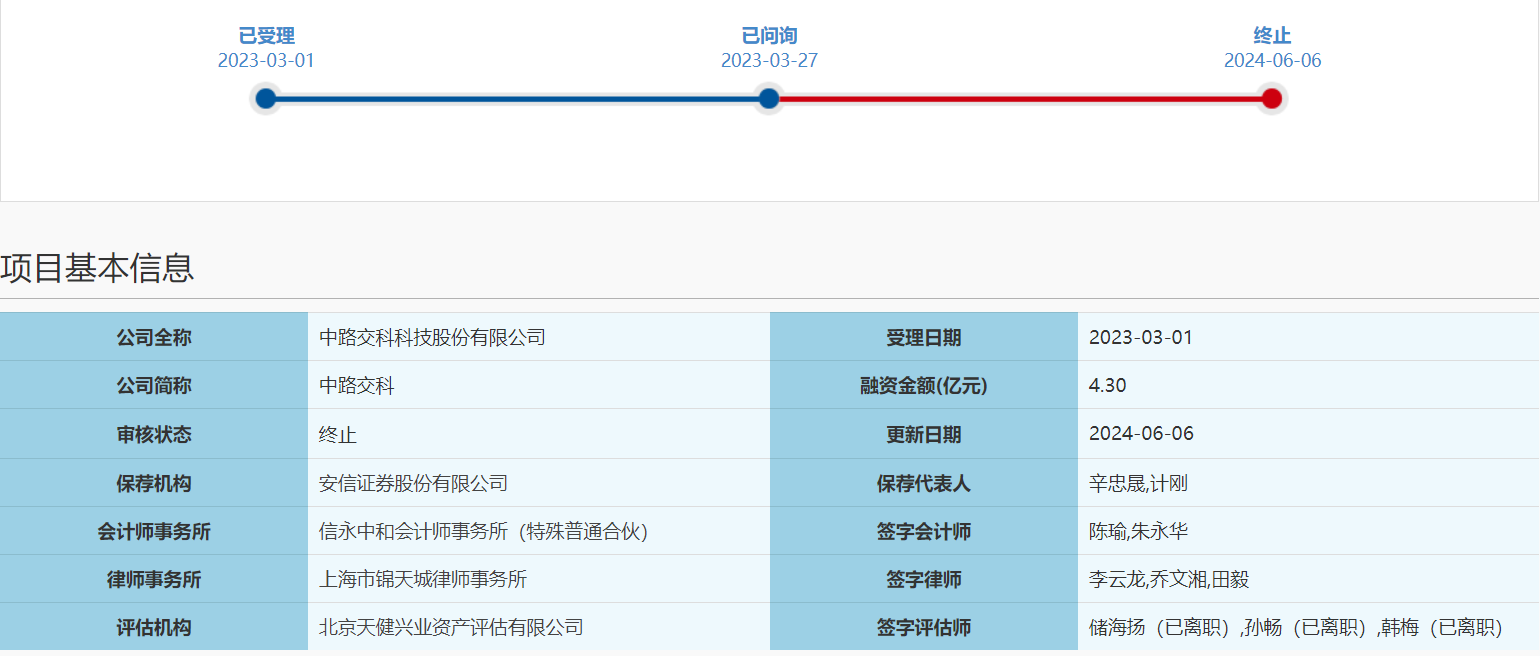
Task: Select the 已问询 stage label
Action: [769, 36]
